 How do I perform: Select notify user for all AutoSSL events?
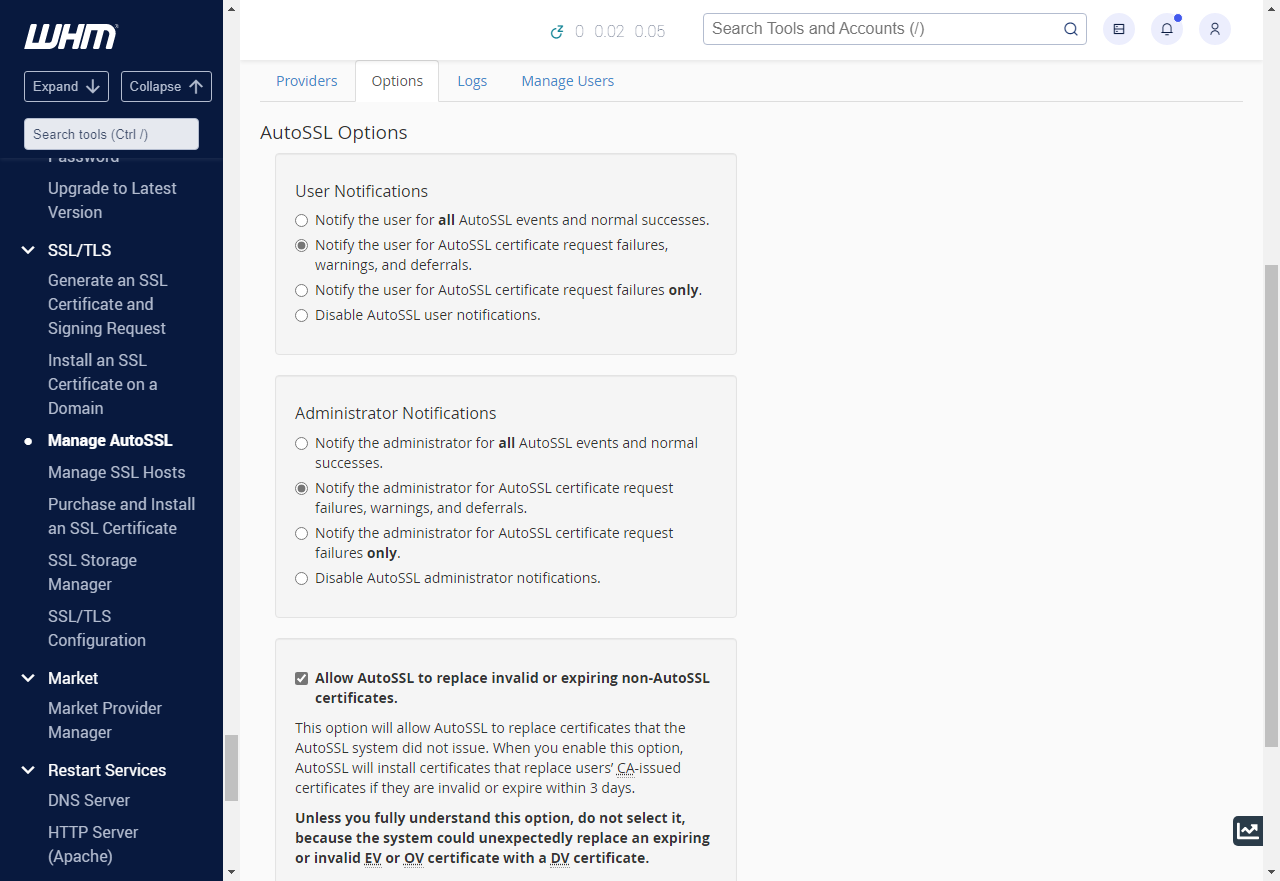[301, 220]
